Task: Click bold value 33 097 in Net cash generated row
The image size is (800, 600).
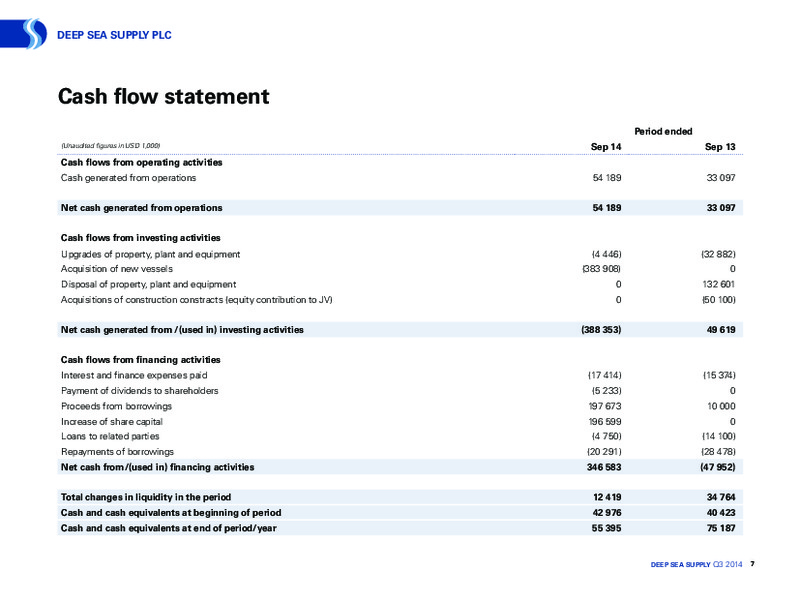Action: [721, 208]
